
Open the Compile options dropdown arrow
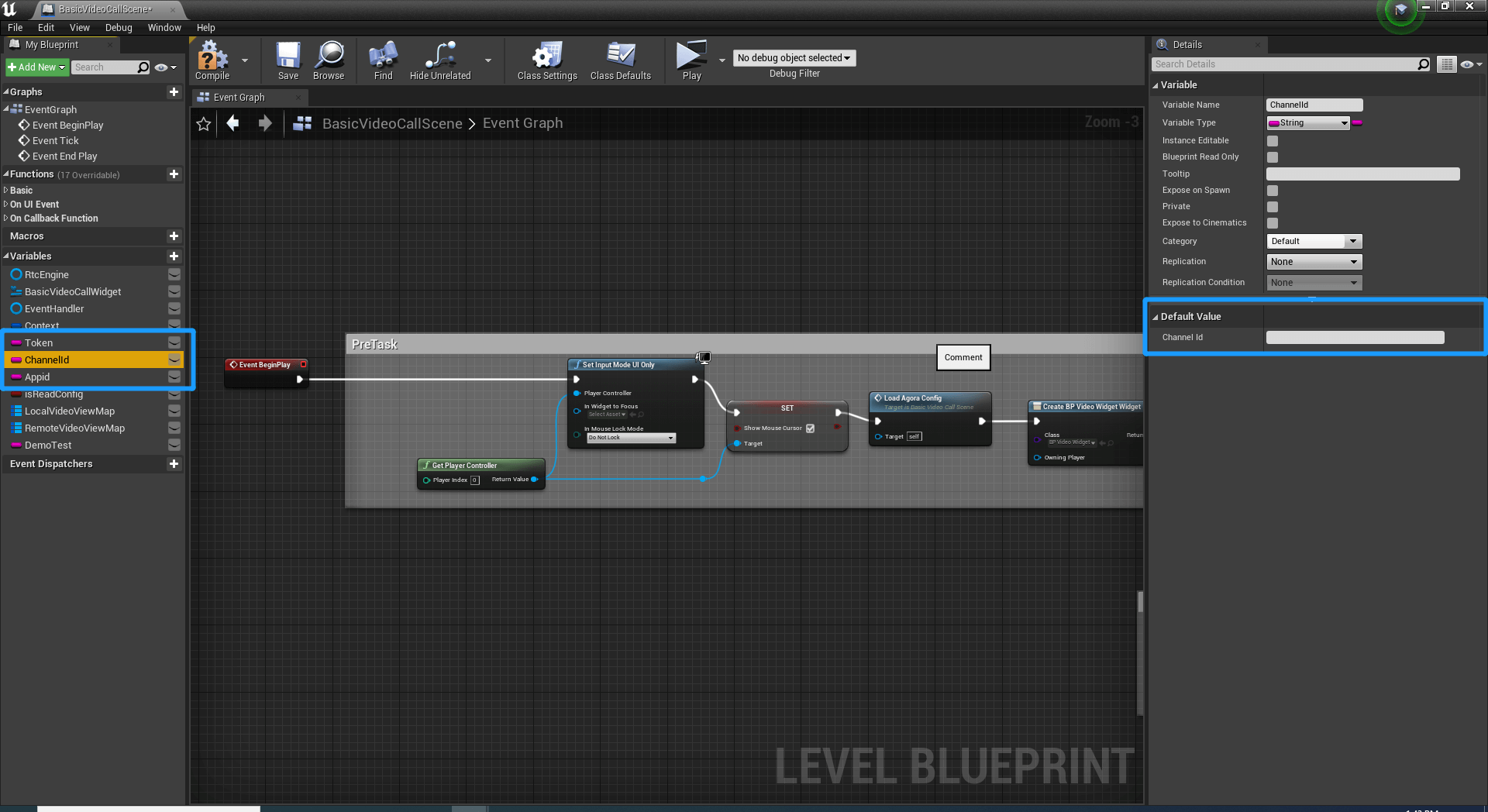(x=245, y=60)
